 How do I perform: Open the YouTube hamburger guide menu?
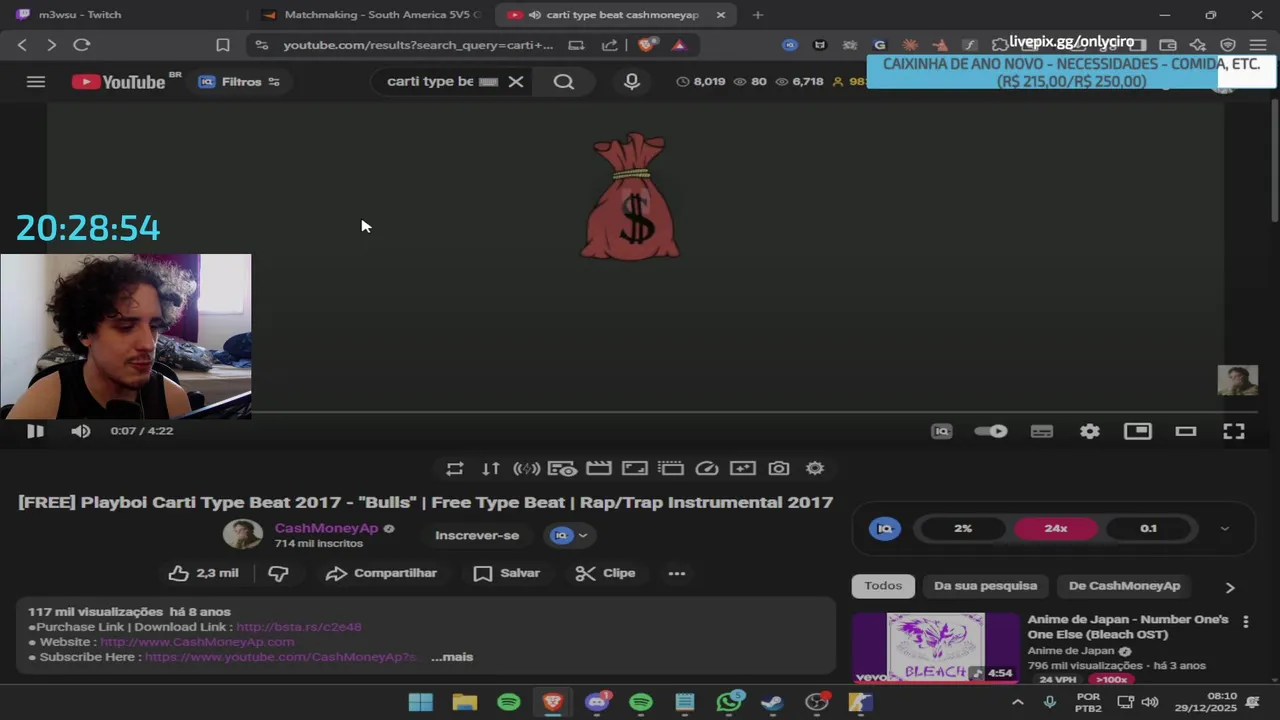click(36, 82)
